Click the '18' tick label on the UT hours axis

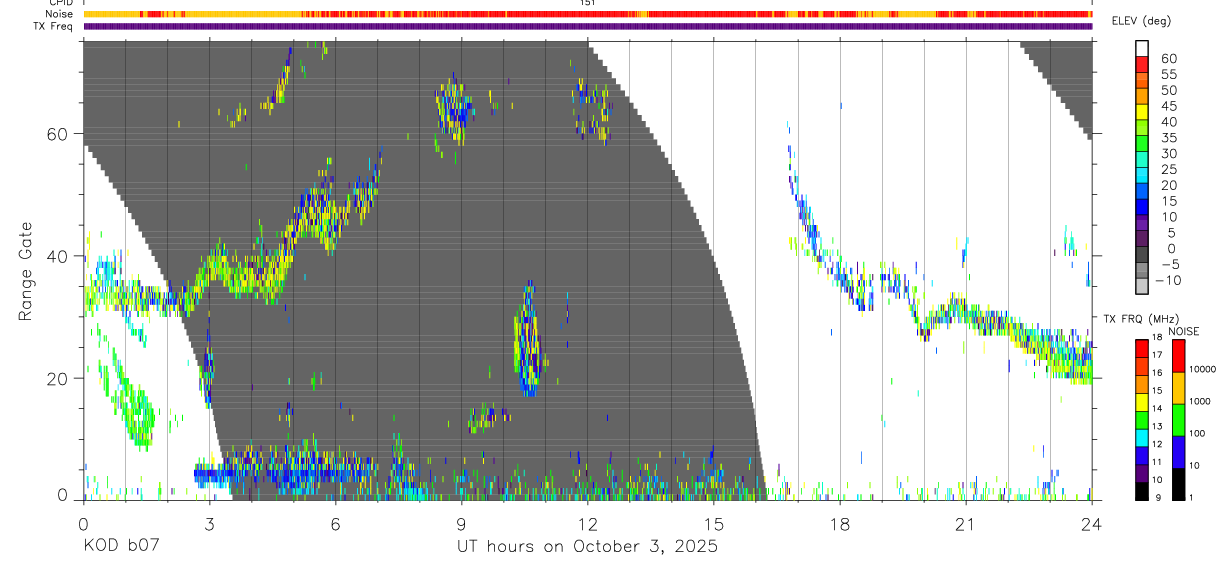(839, 524)
